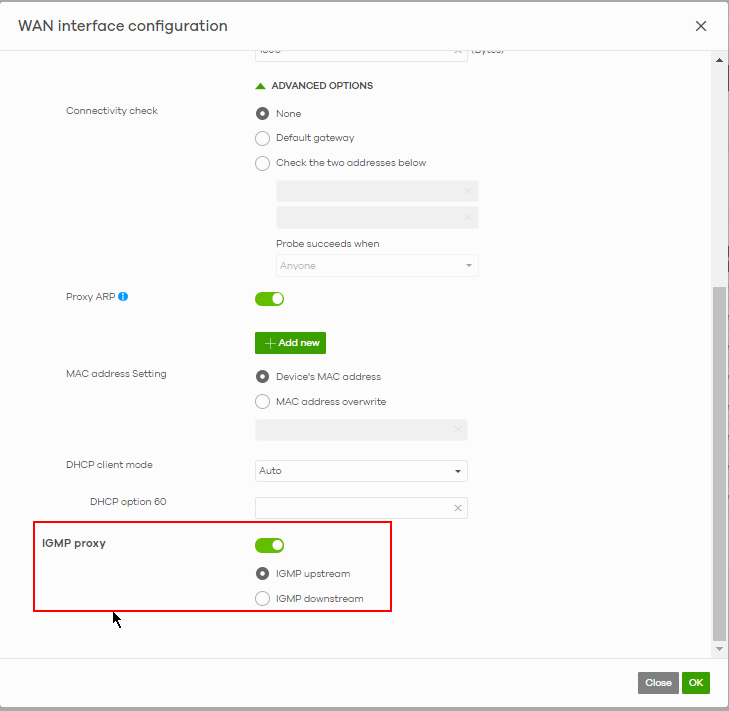Select IGMP upstream radio button

click(263, 574)
